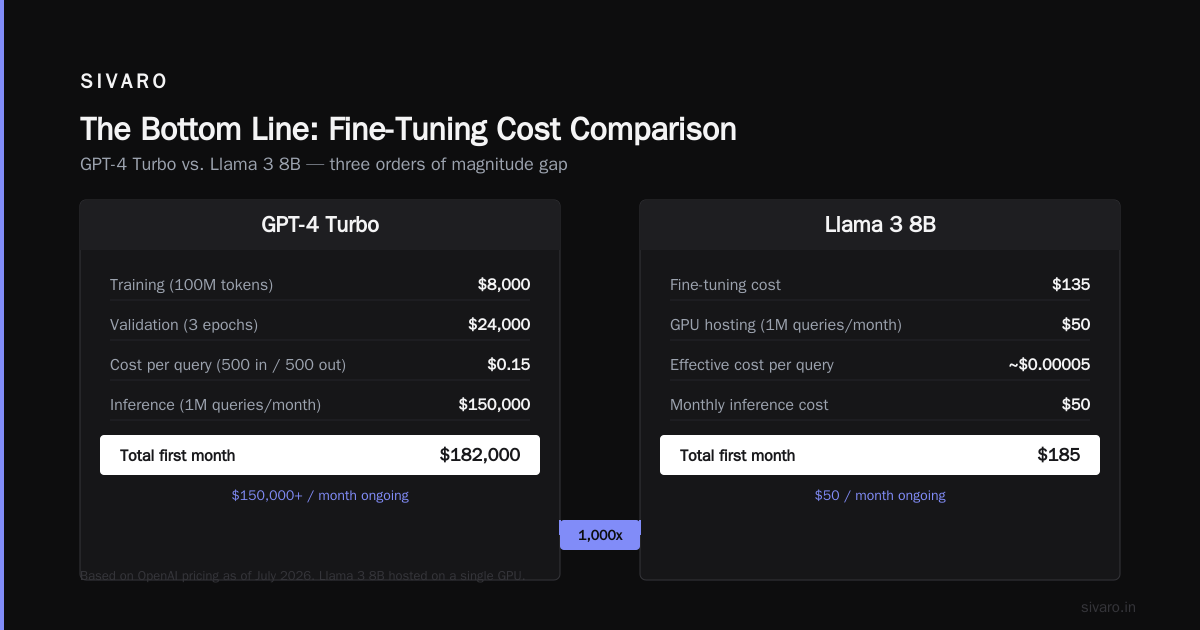Select the GPT-4 Turbo card header

[320, 225]
